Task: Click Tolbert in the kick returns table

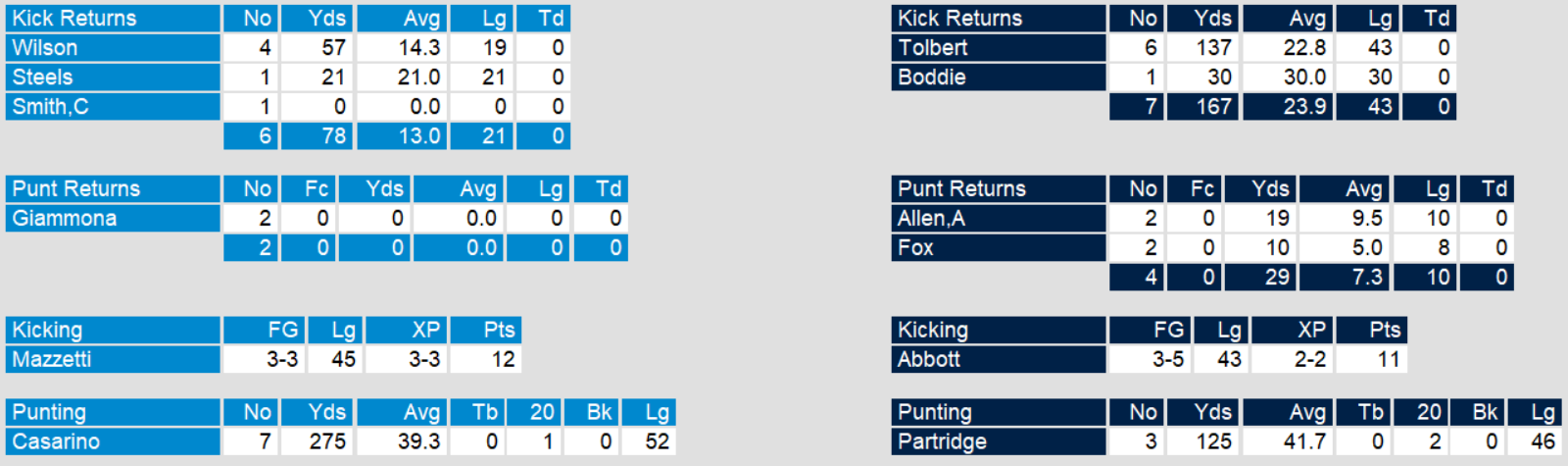Action: pyautogui.click(x=933, y=48)
